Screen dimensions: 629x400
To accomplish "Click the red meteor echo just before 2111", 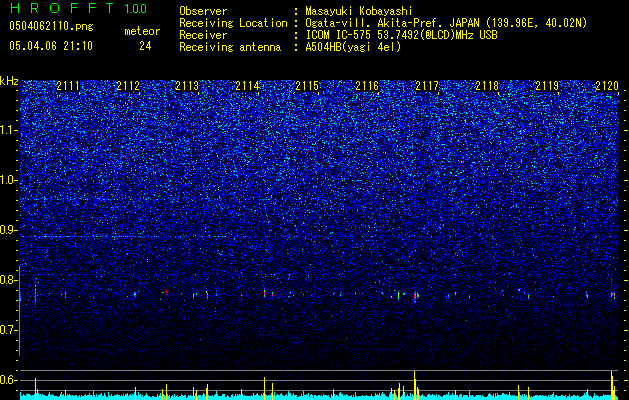I will coord(35,296).
